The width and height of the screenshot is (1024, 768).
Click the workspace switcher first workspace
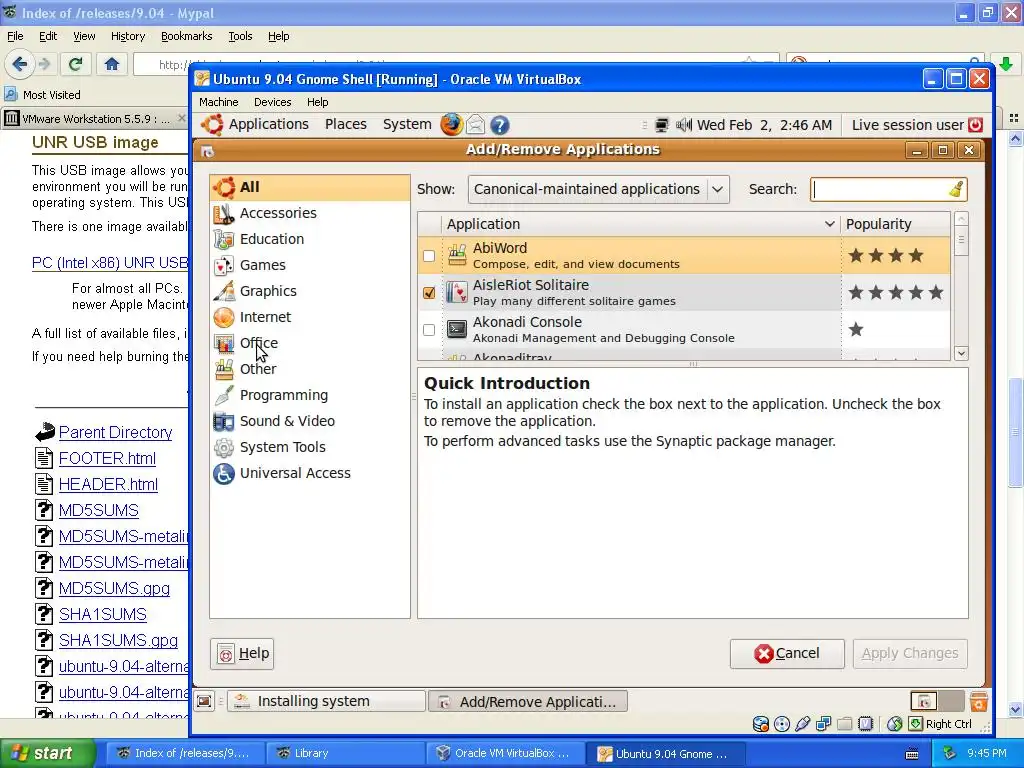[924, 702]
